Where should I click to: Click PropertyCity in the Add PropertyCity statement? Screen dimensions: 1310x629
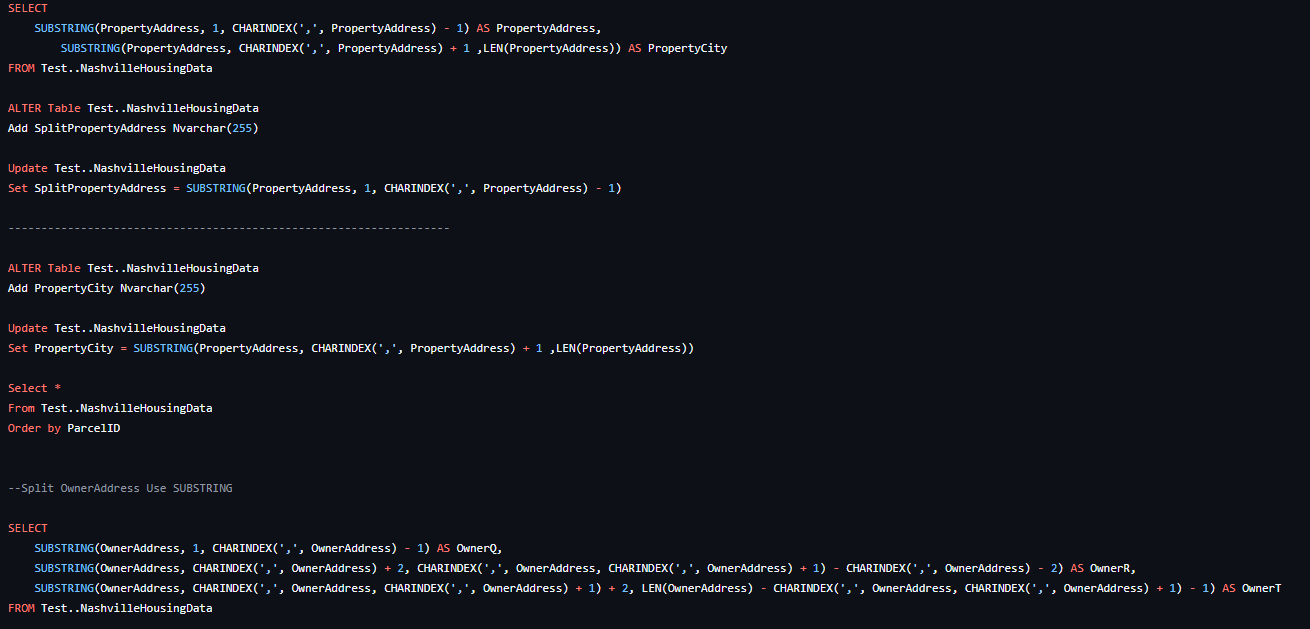pyautogui.click(x=74, y=288)
